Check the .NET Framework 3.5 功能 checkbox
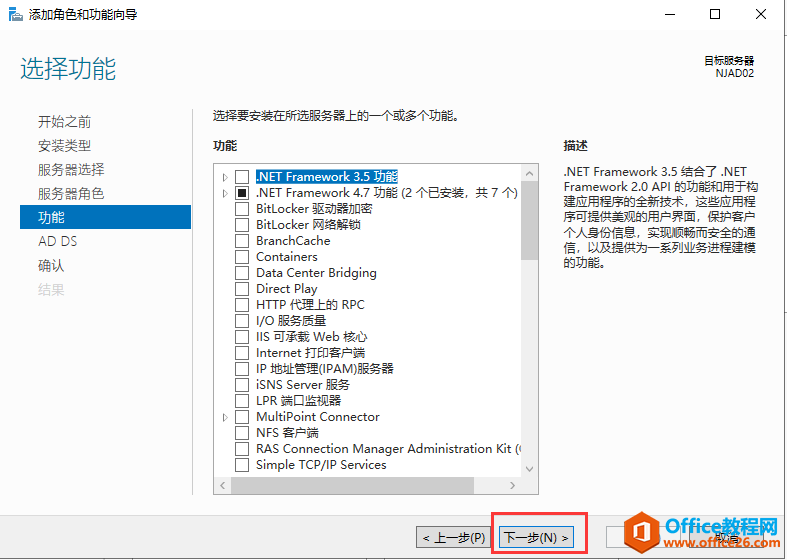This screenshot has width=787, height=560. 242,177
